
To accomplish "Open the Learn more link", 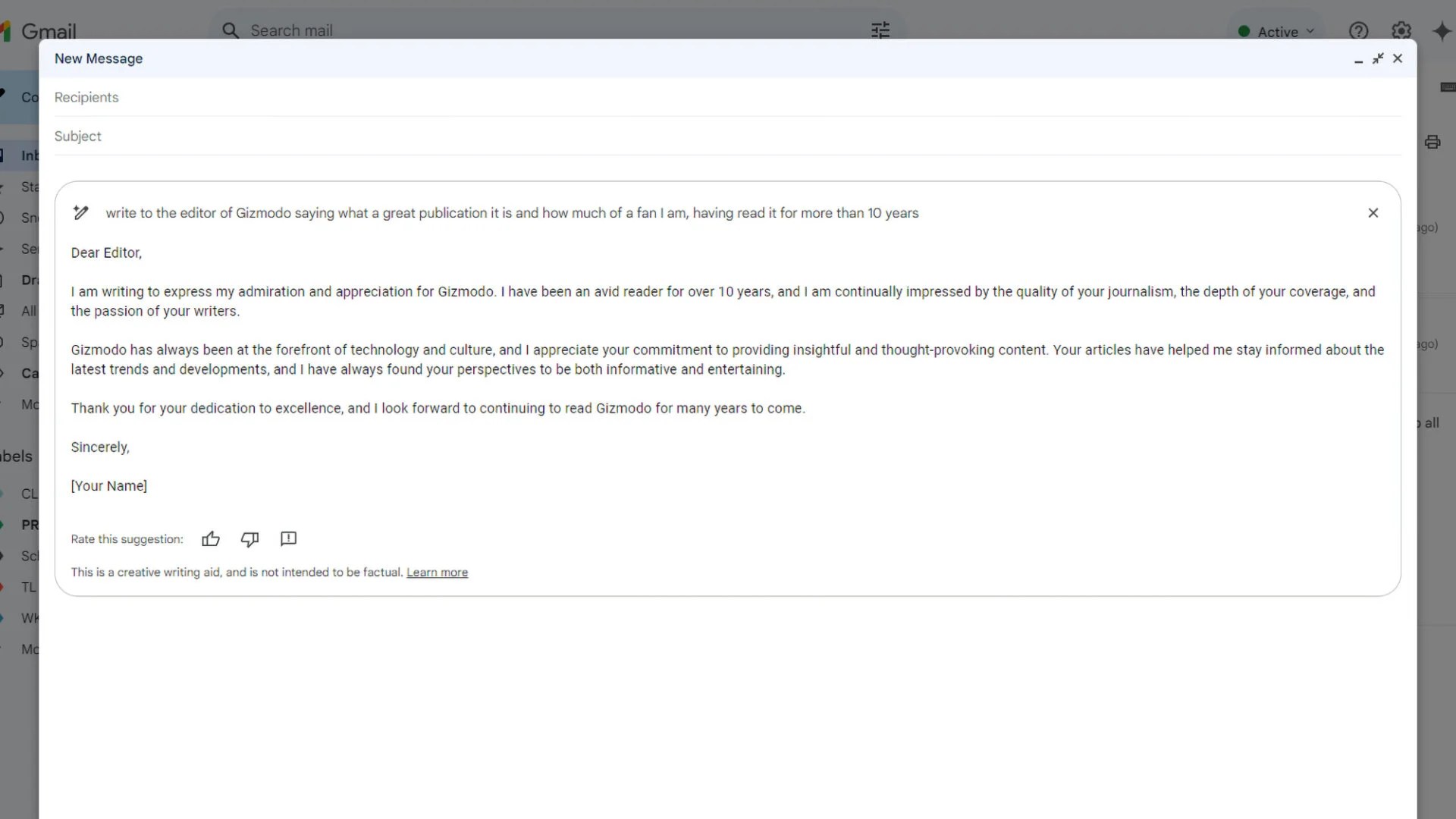I will coord(437,573).
